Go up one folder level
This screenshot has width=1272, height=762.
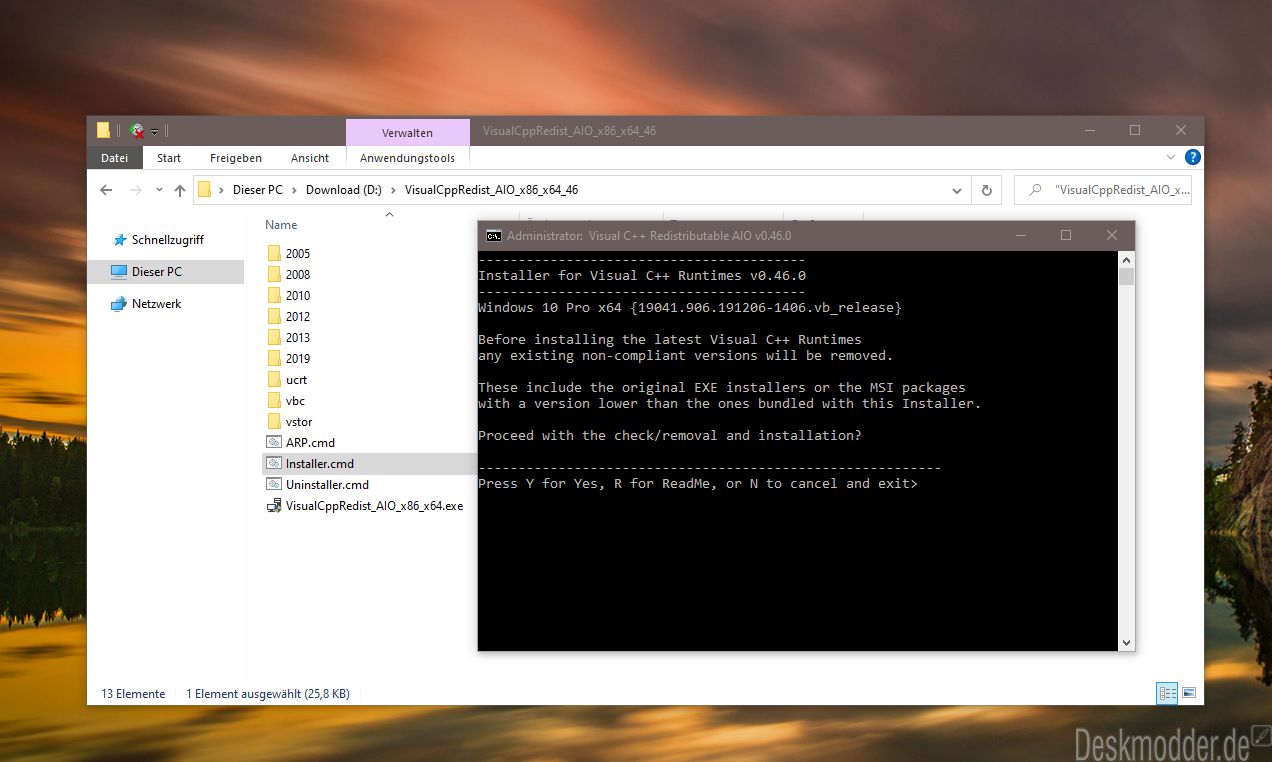[x=180, y=190]
